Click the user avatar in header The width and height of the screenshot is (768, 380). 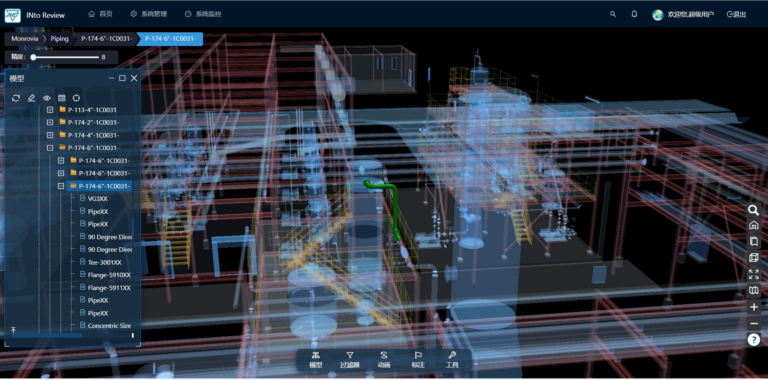tap(658, 15)
